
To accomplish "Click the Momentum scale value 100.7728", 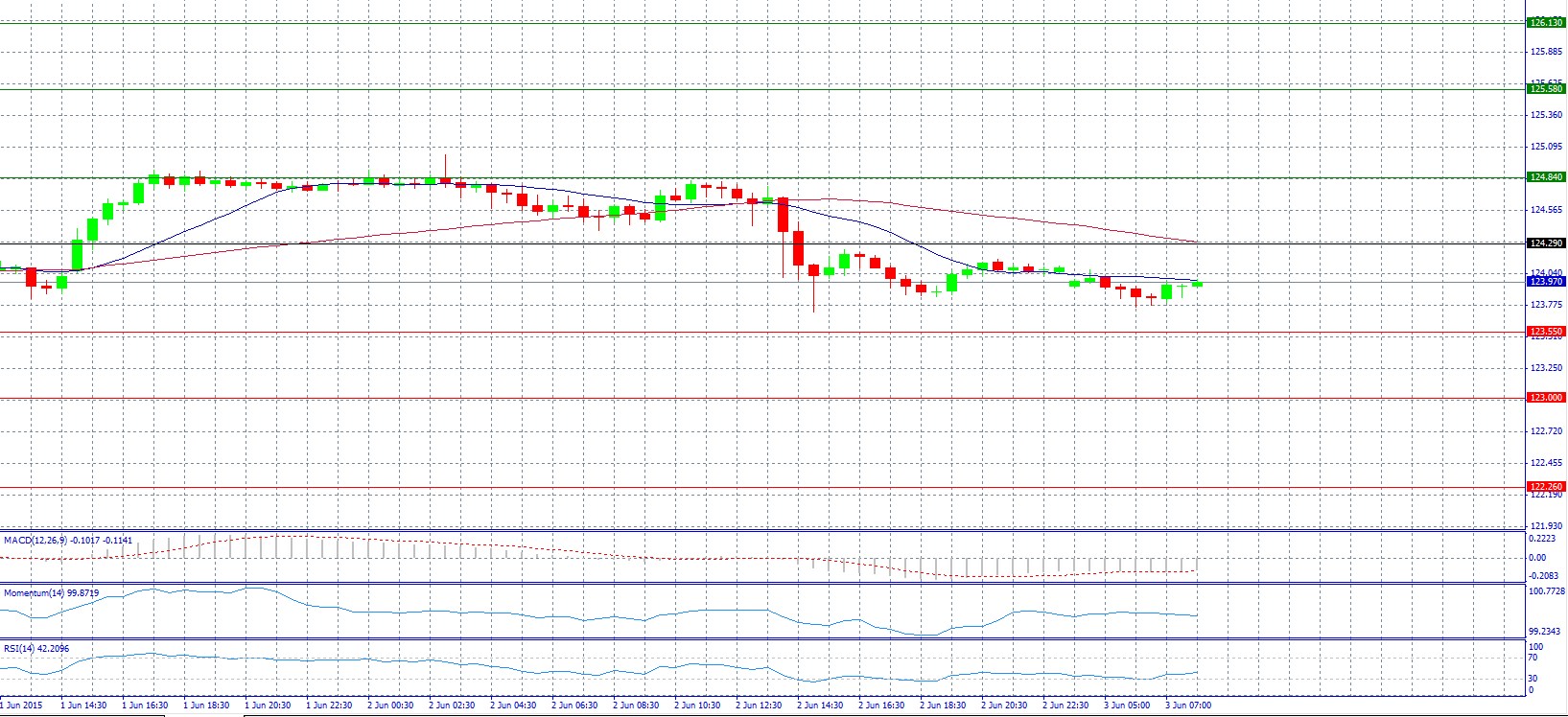I will (x=1546, y=591).
